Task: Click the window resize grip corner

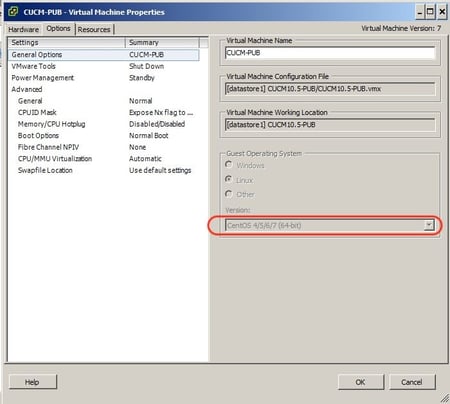Action: tap(445, 398)
